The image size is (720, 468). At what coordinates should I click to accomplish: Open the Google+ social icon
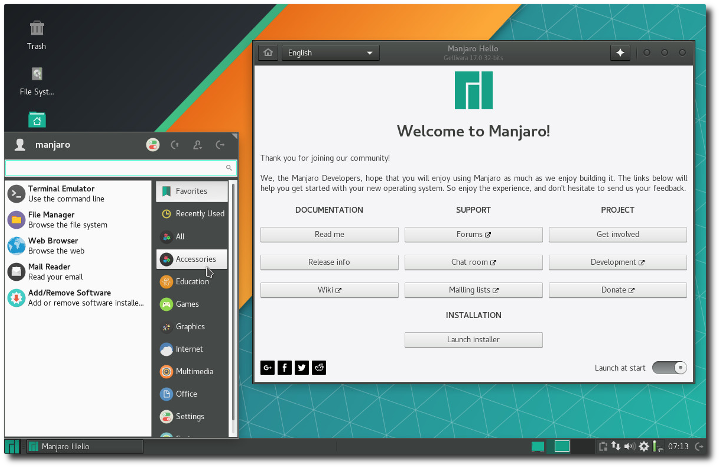pyautogui.click(x=268, y=368)
